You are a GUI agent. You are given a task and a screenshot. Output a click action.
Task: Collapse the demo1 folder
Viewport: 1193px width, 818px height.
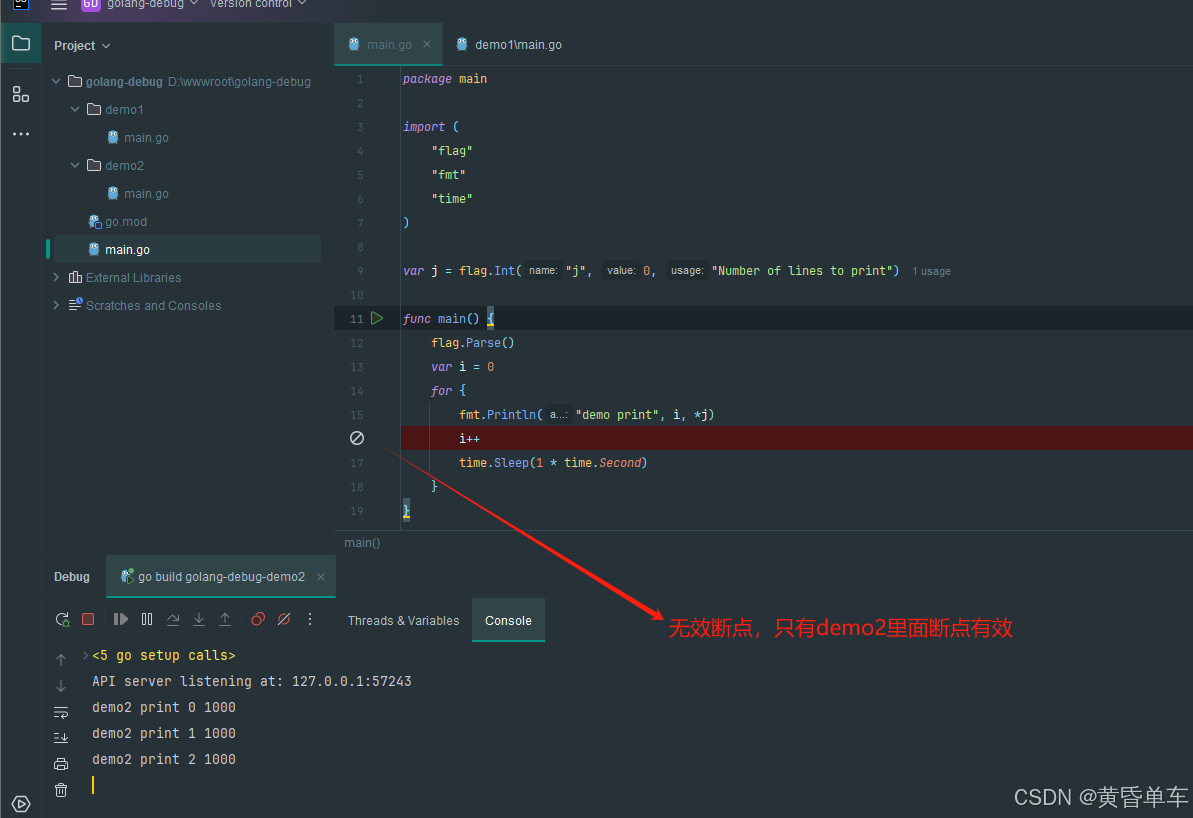point(75,109)
